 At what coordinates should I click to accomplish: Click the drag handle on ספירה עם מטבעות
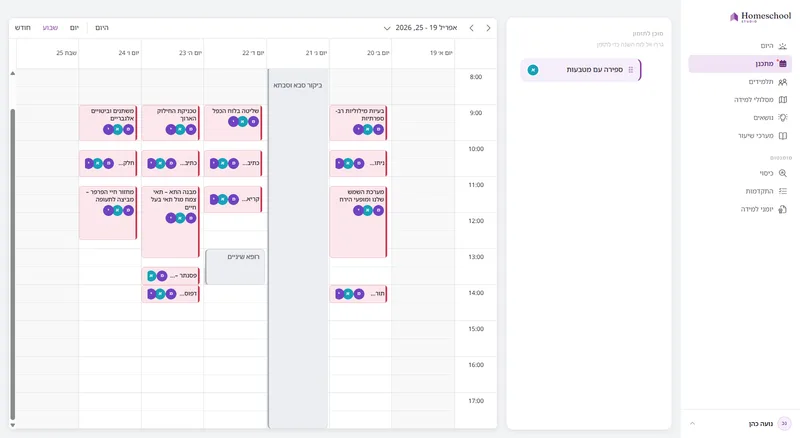631,70
